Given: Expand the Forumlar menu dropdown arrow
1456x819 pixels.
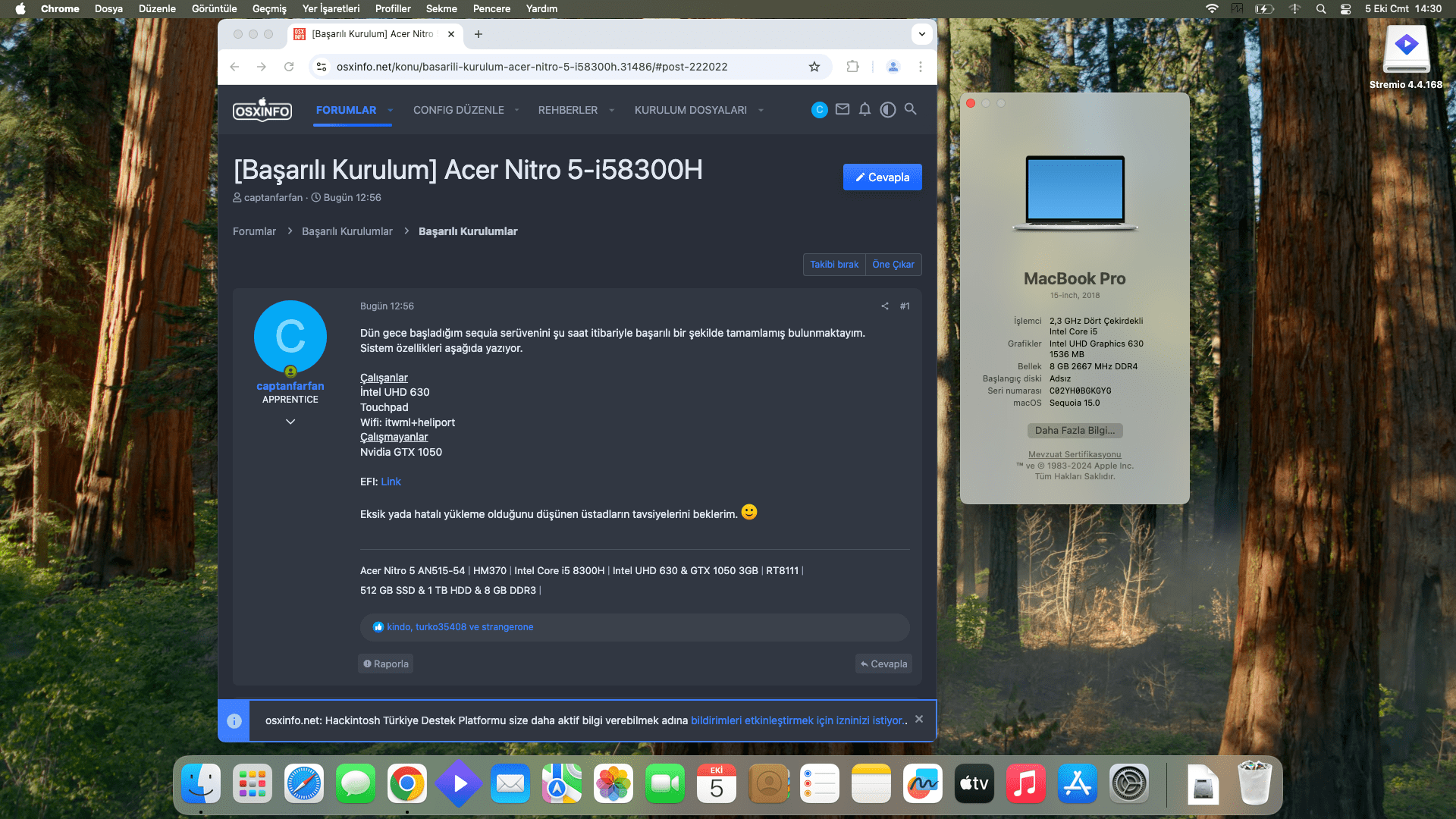Looking at the screenshot, I should [391, 111].
